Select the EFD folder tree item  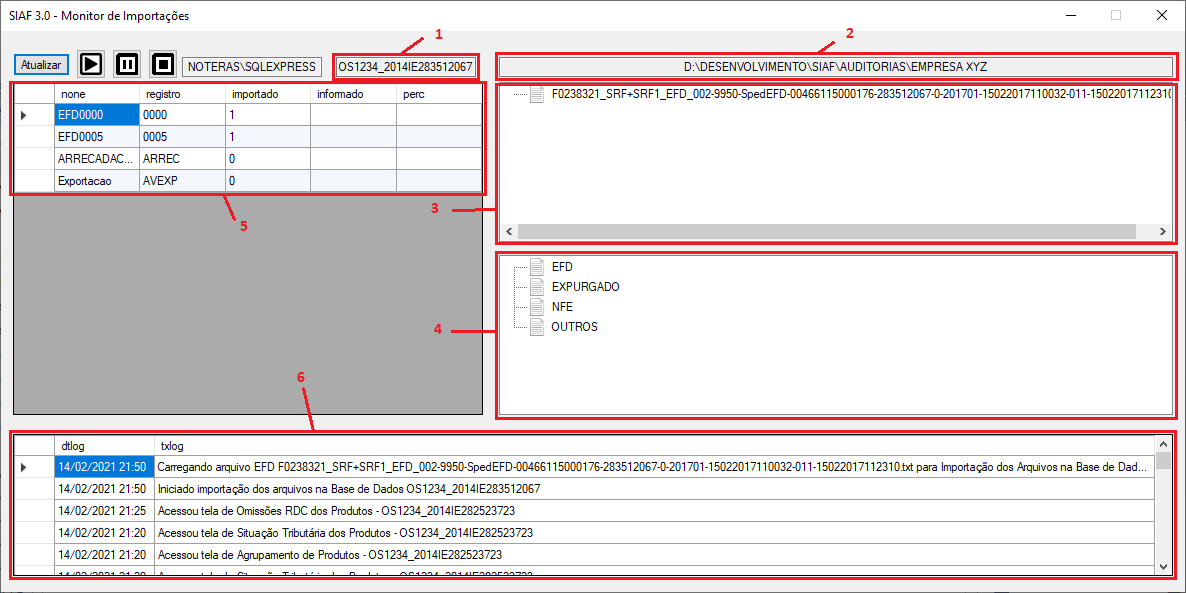562,267
